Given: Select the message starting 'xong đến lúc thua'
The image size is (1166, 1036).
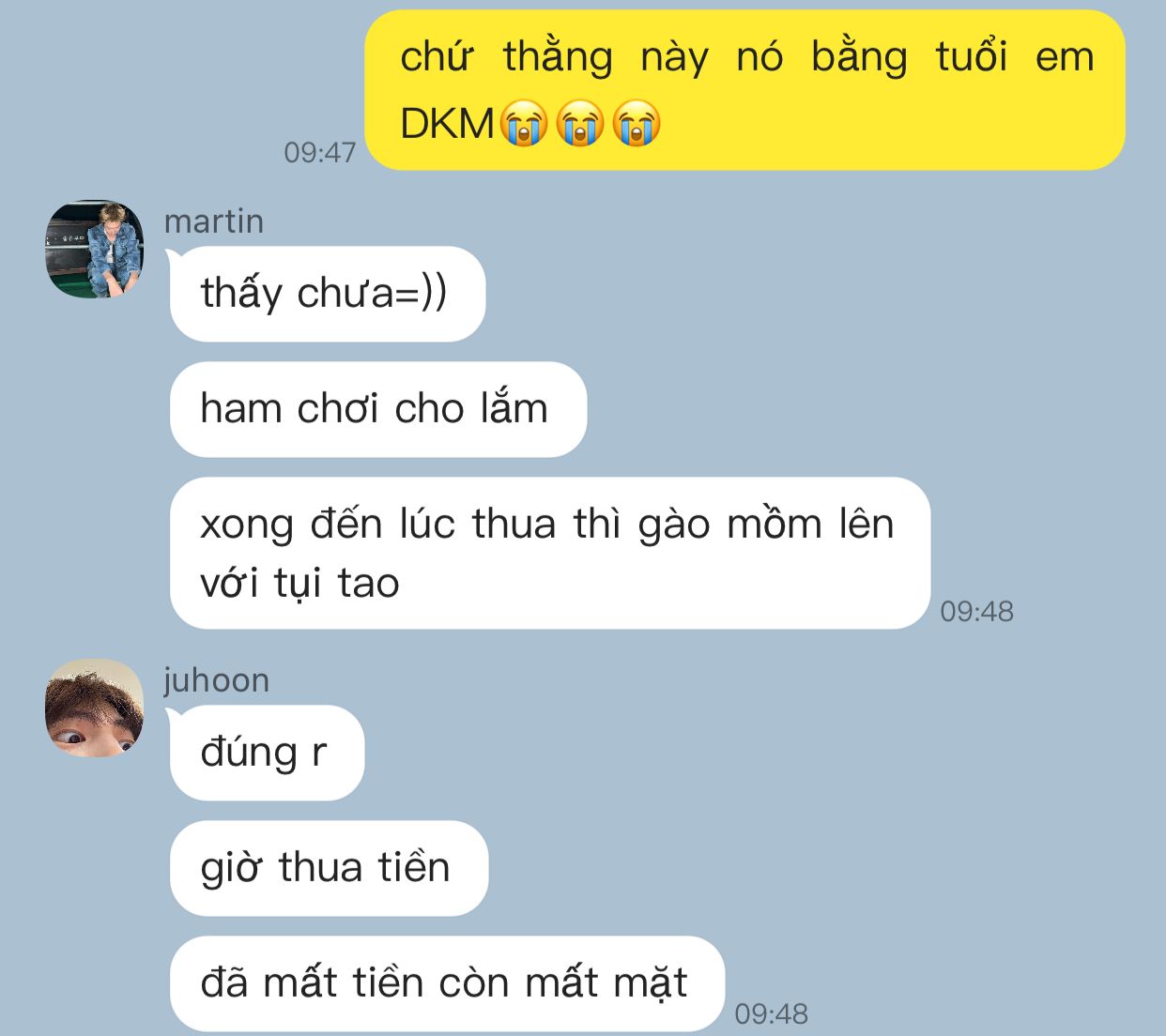Looking at the screenshot, I should (549, 553).
